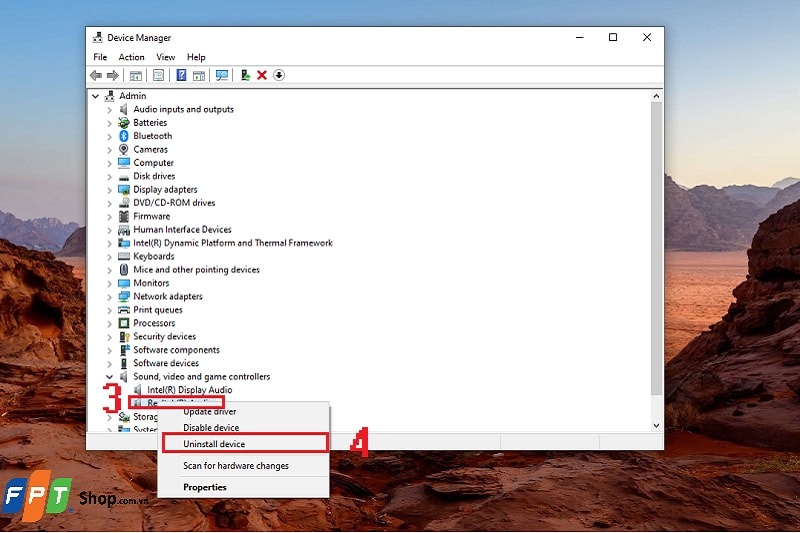Expand the Network adapters chevron

coord(109,297)
